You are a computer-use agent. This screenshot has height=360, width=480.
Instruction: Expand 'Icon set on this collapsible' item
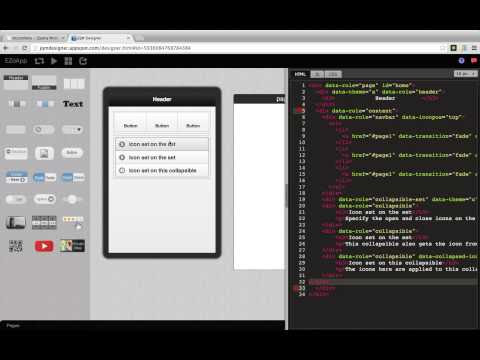tap(162, 170)
